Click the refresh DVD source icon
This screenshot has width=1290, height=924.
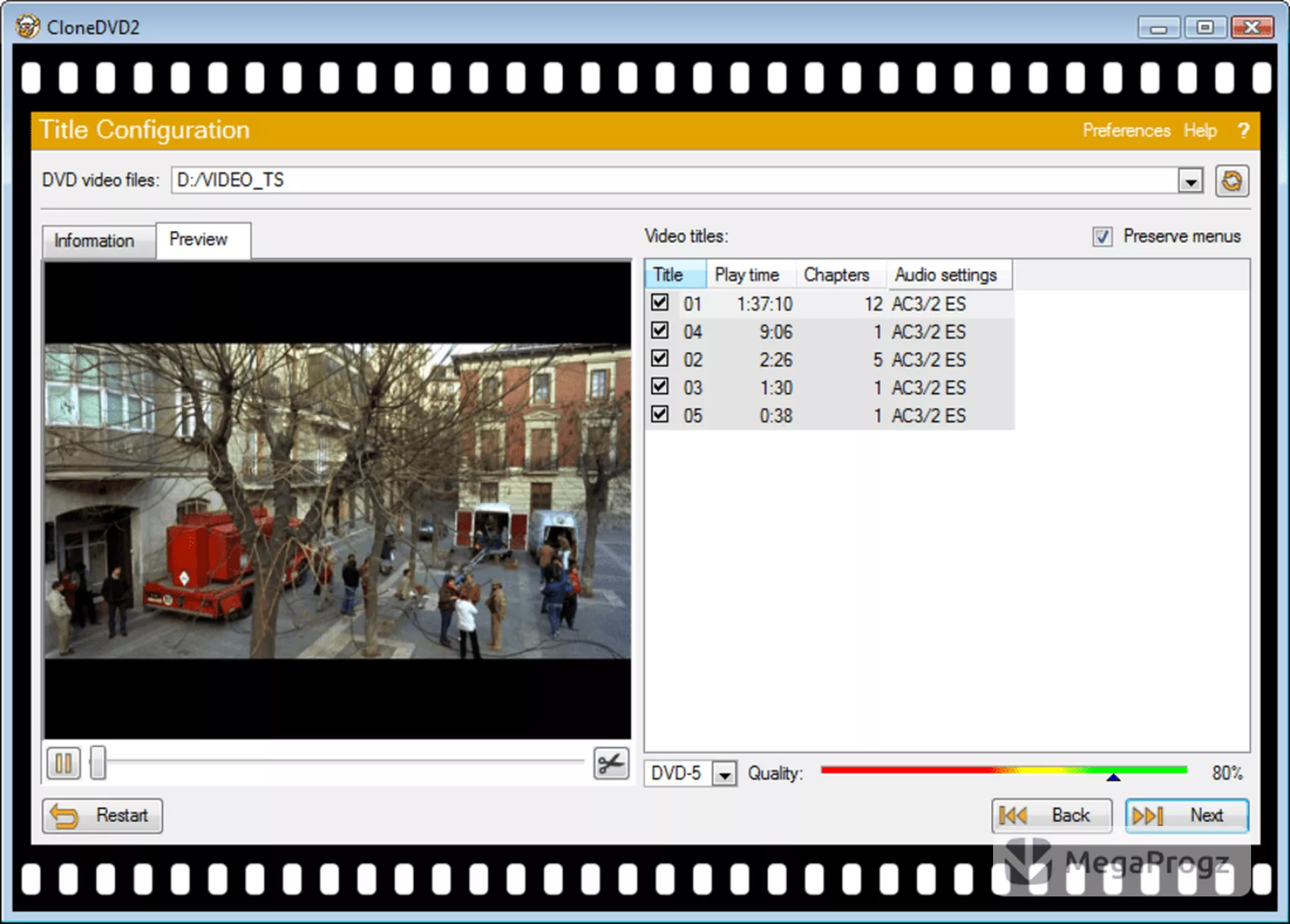point(1232,181)
